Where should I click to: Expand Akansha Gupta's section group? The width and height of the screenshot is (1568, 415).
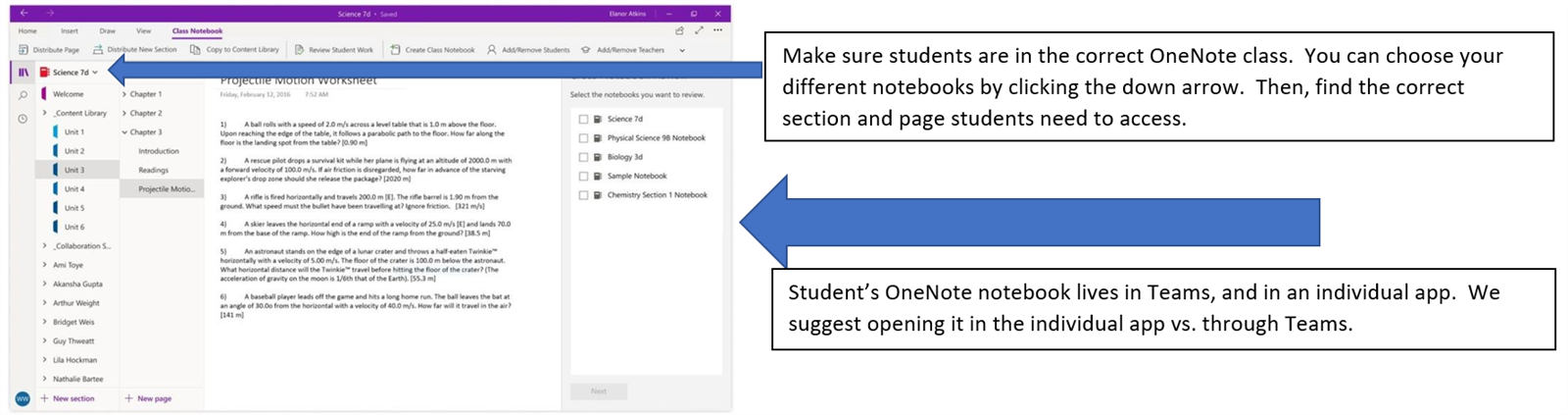click(x=45, y=285)
